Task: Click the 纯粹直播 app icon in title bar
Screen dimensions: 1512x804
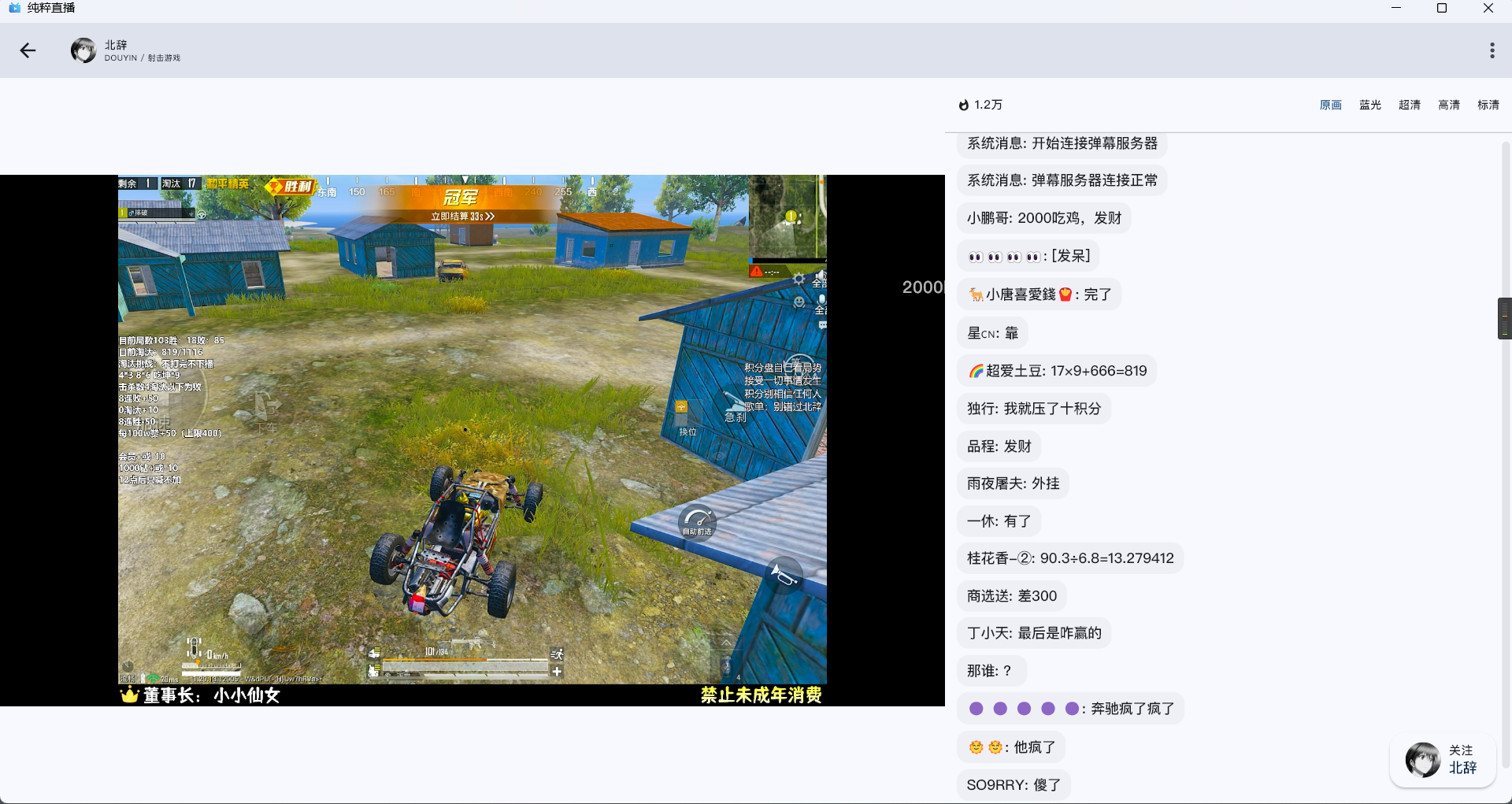Action: point(14,8)
